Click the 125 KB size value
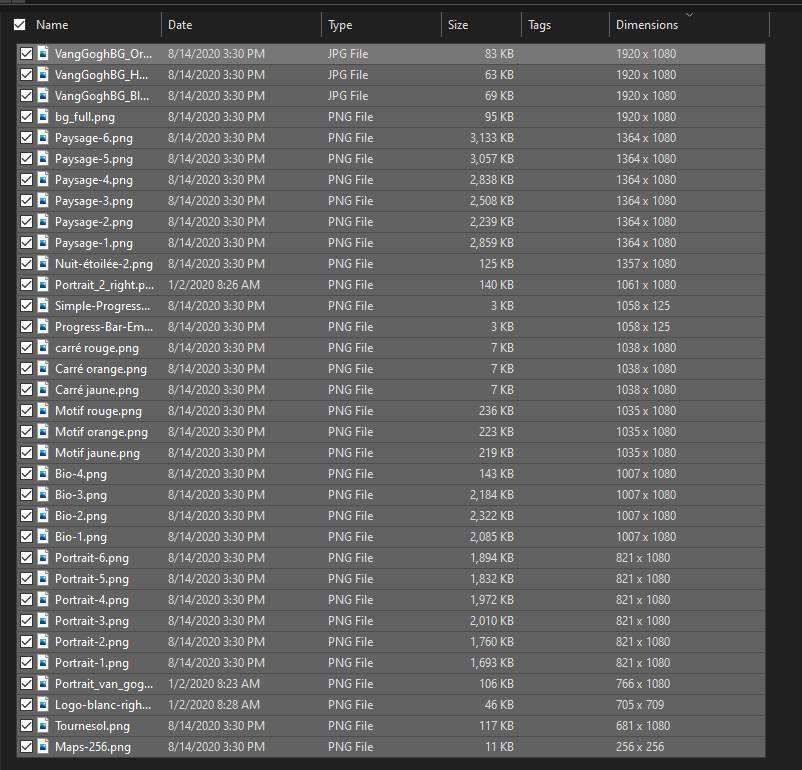This screenshot has height=770, width=802. point(496,263)
